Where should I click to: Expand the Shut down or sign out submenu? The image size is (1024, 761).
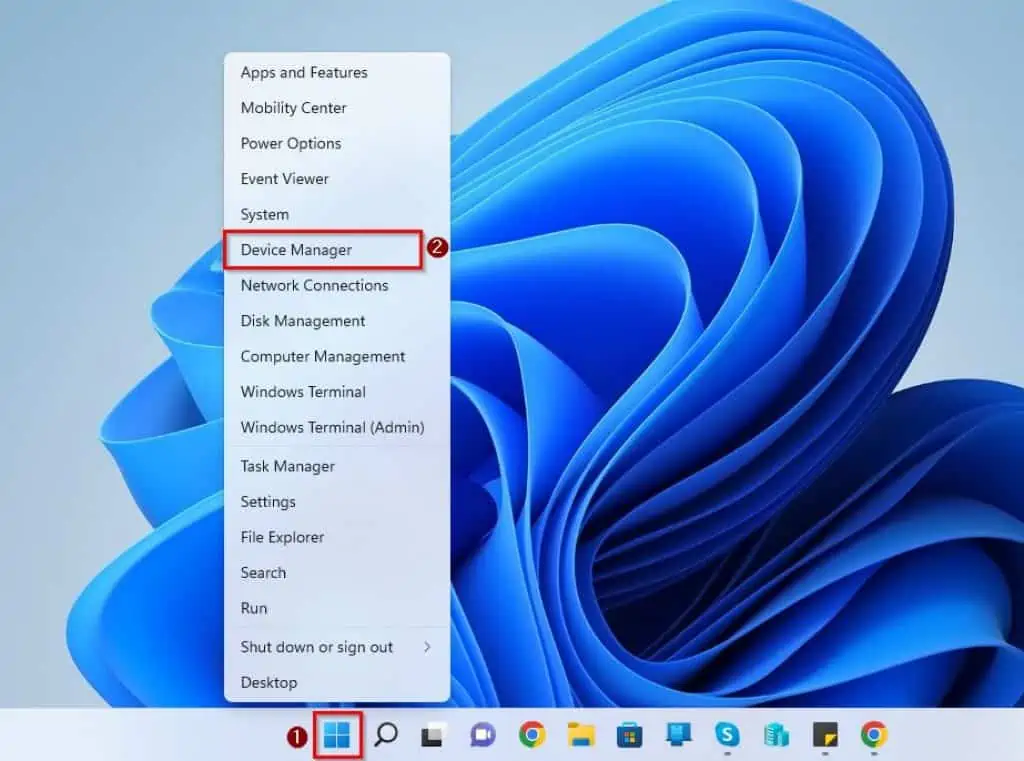coord(316,647)
